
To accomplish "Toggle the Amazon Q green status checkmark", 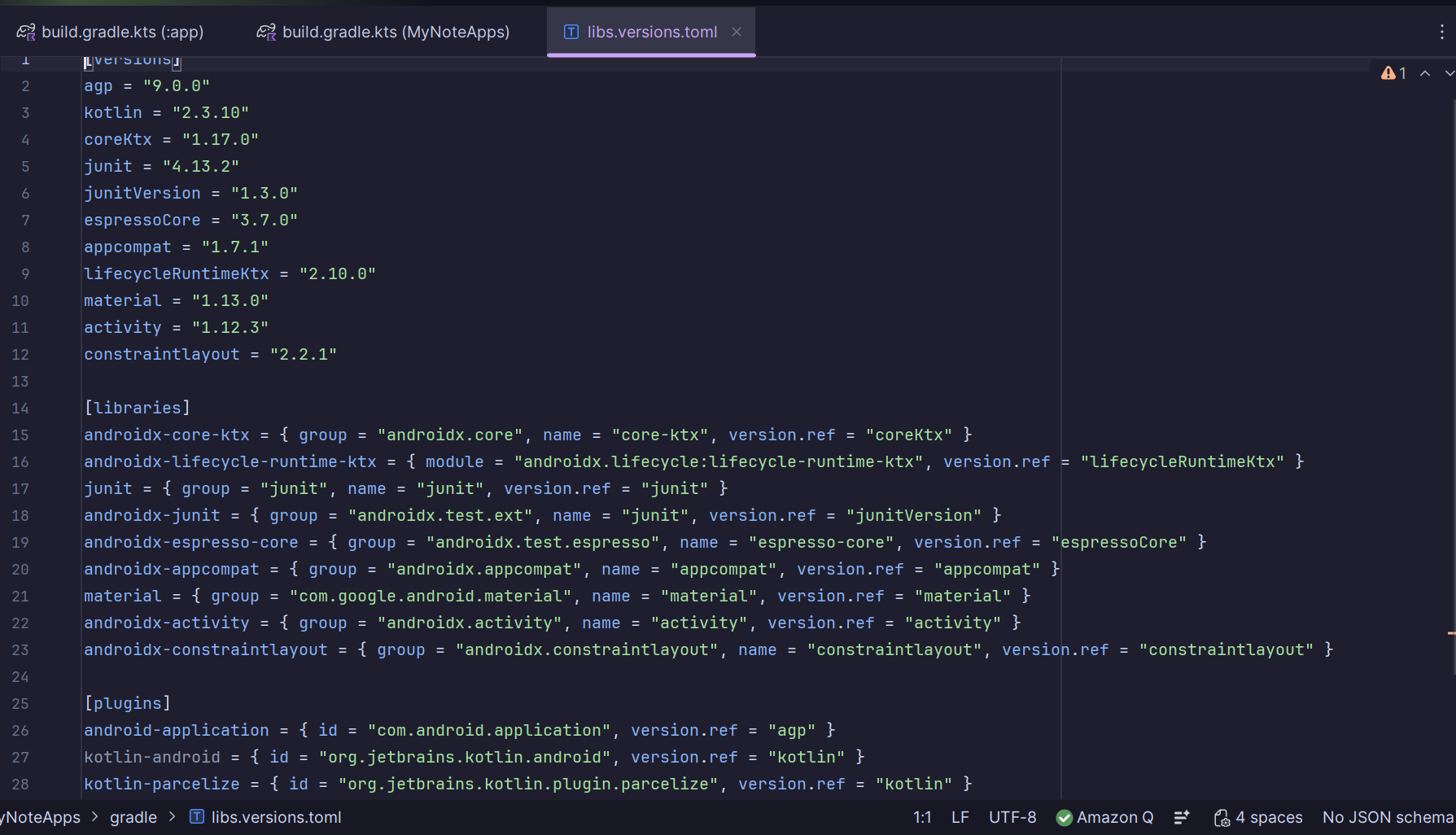I will (x=1064, y=817).
